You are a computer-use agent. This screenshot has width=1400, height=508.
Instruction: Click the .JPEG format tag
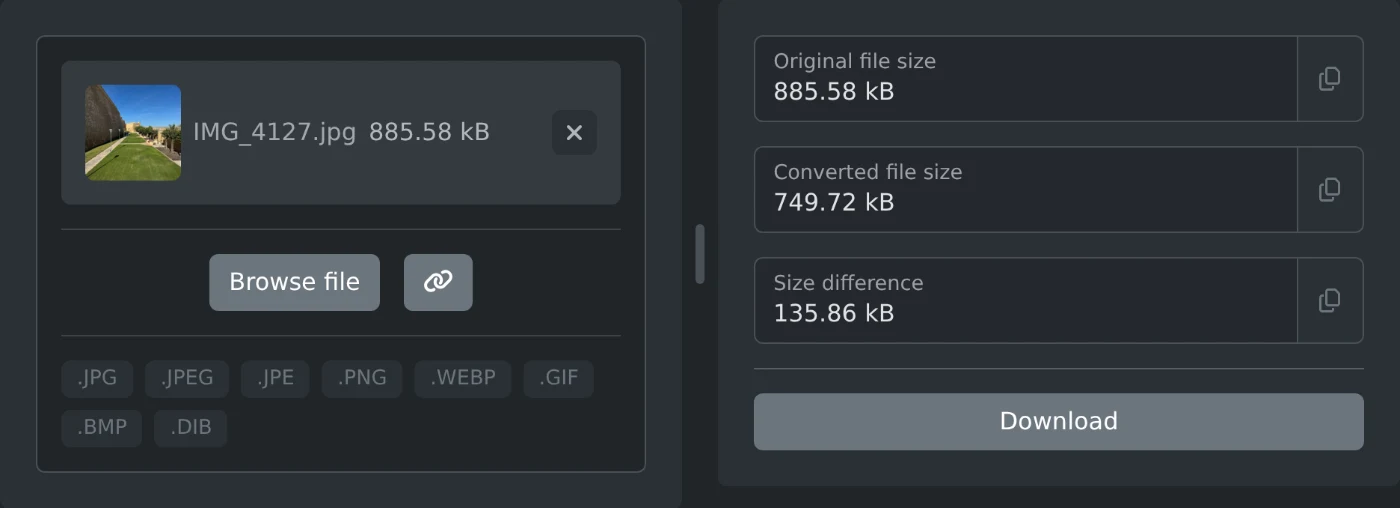click(x=187, y=379)
